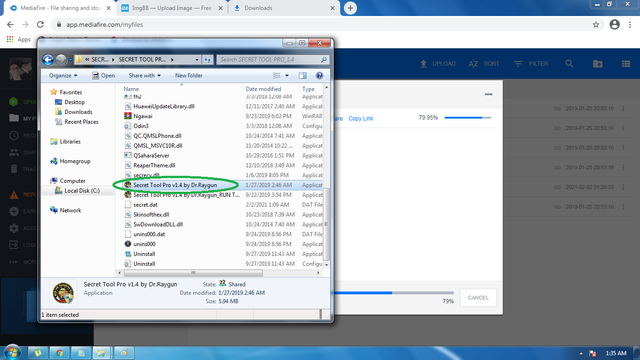The height and width of the screenshot is (360, 640).
Task: Show hidden icons in the system tray
Action: [x=581, y=353]
